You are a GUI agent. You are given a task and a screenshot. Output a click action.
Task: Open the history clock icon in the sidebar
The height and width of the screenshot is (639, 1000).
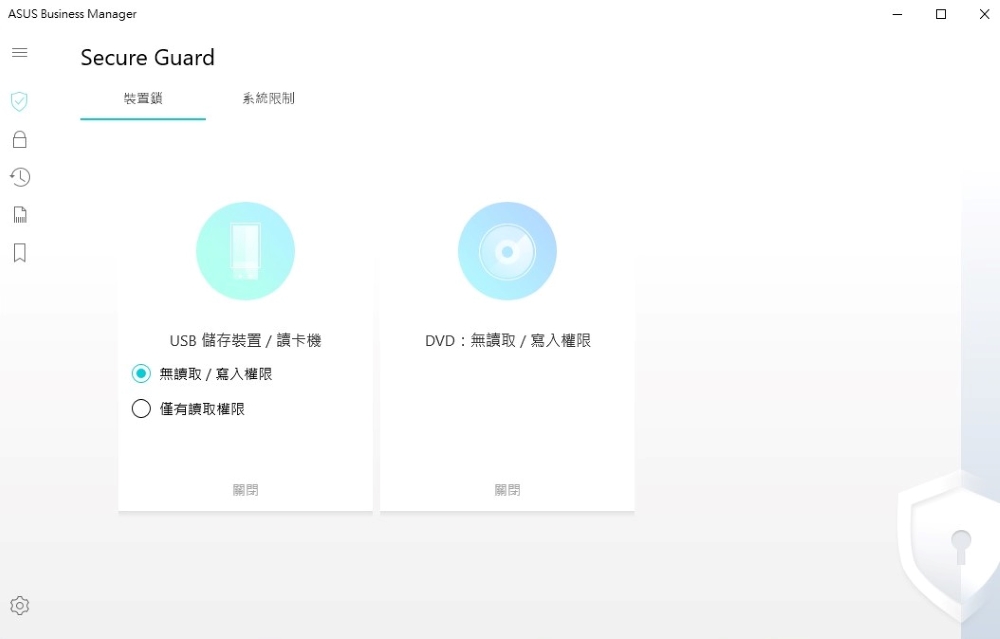click(20, 177)
